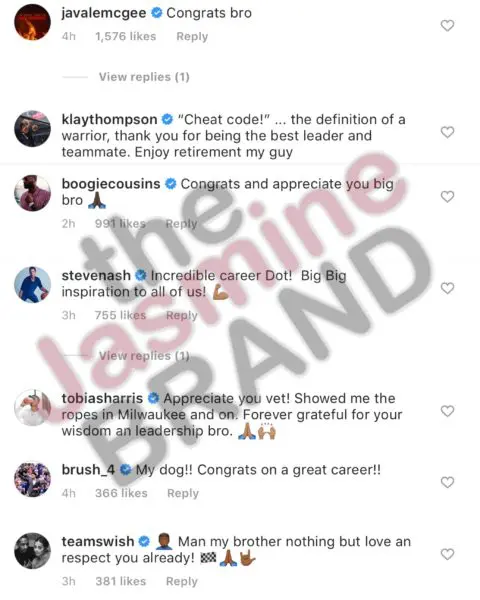Like javalemcgee's comment with the heart
Image resolution: width=480 pixels, height=600 pixels.
coord(447,26)
